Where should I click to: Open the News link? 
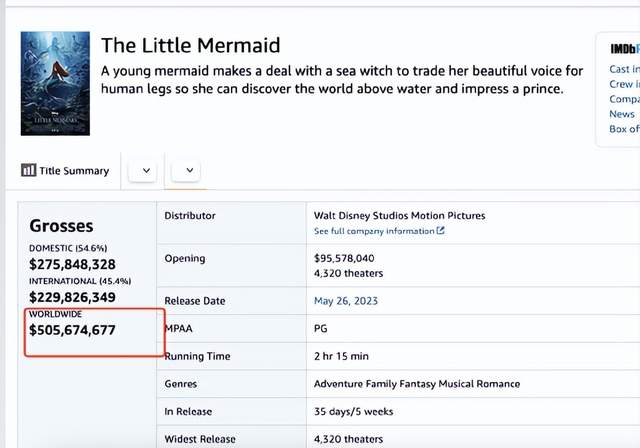pyautogui.click(x=622, y=114)
